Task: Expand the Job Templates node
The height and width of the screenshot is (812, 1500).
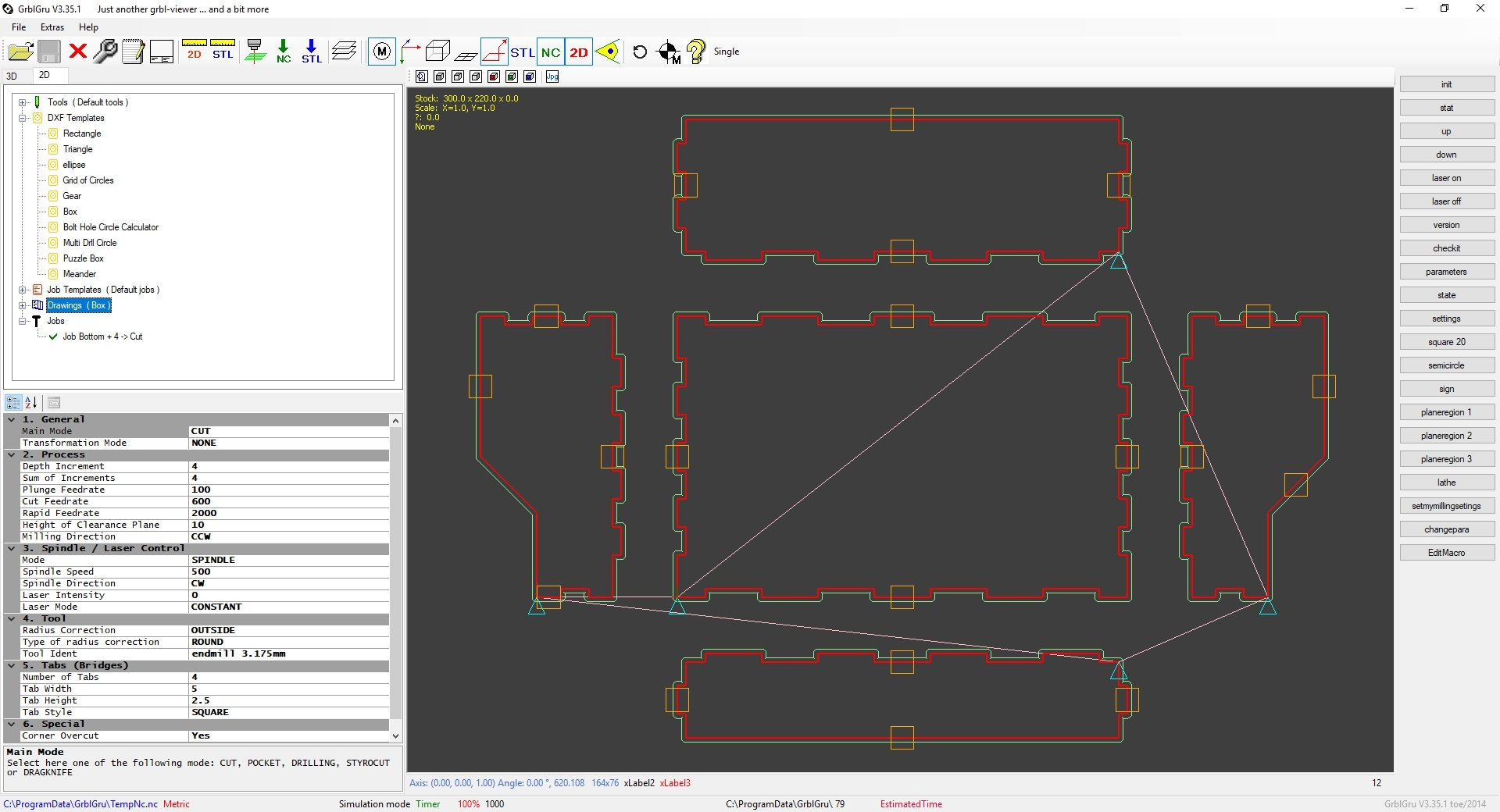Action: pos(23,290)
